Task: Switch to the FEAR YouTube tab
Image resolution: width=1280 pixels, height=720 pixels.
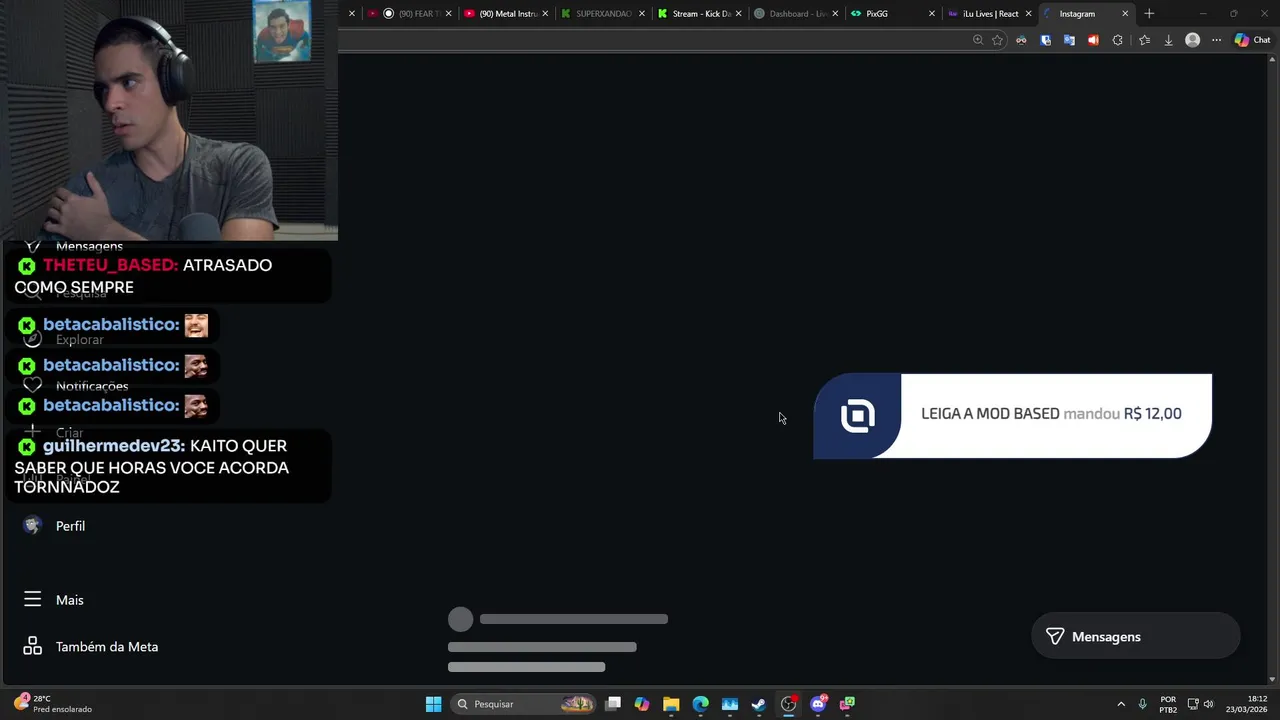Action: tap(410, 14)
